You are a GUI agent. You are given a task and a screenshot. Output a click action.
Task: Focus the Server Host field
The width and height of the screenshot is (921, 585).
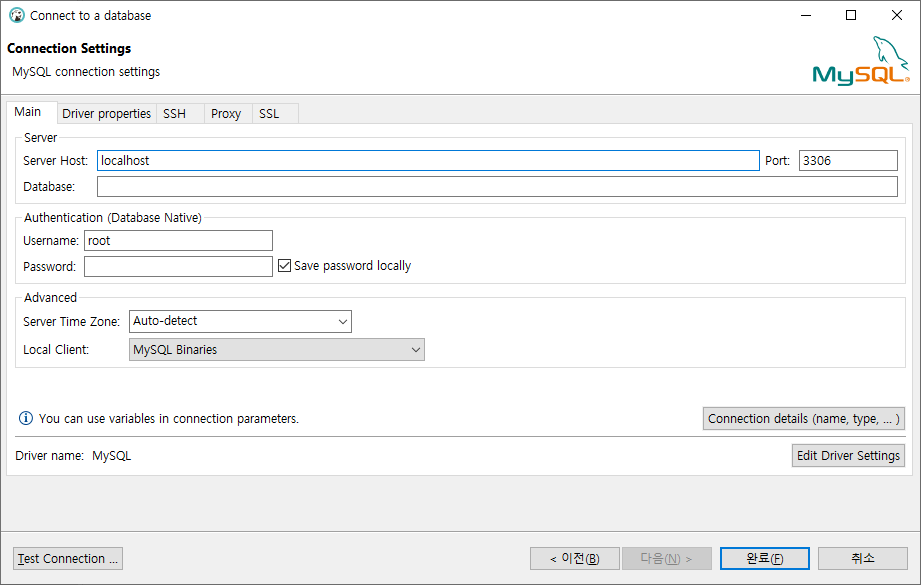[x=428, y=160]
